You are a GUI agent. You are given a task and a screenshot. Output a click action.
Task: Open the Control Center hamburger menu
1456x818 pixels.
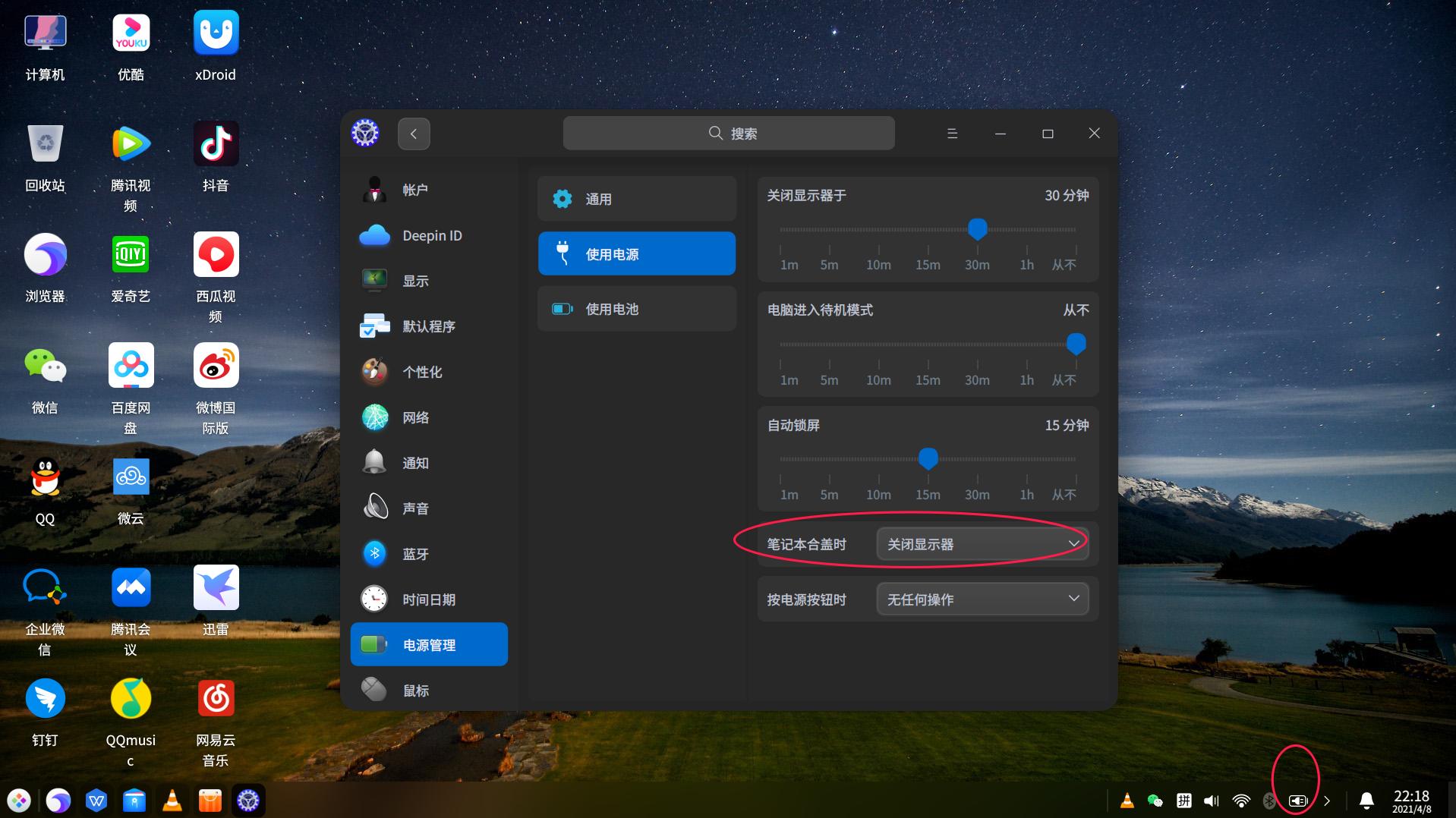pyautogui.click(x=952, y=134)
